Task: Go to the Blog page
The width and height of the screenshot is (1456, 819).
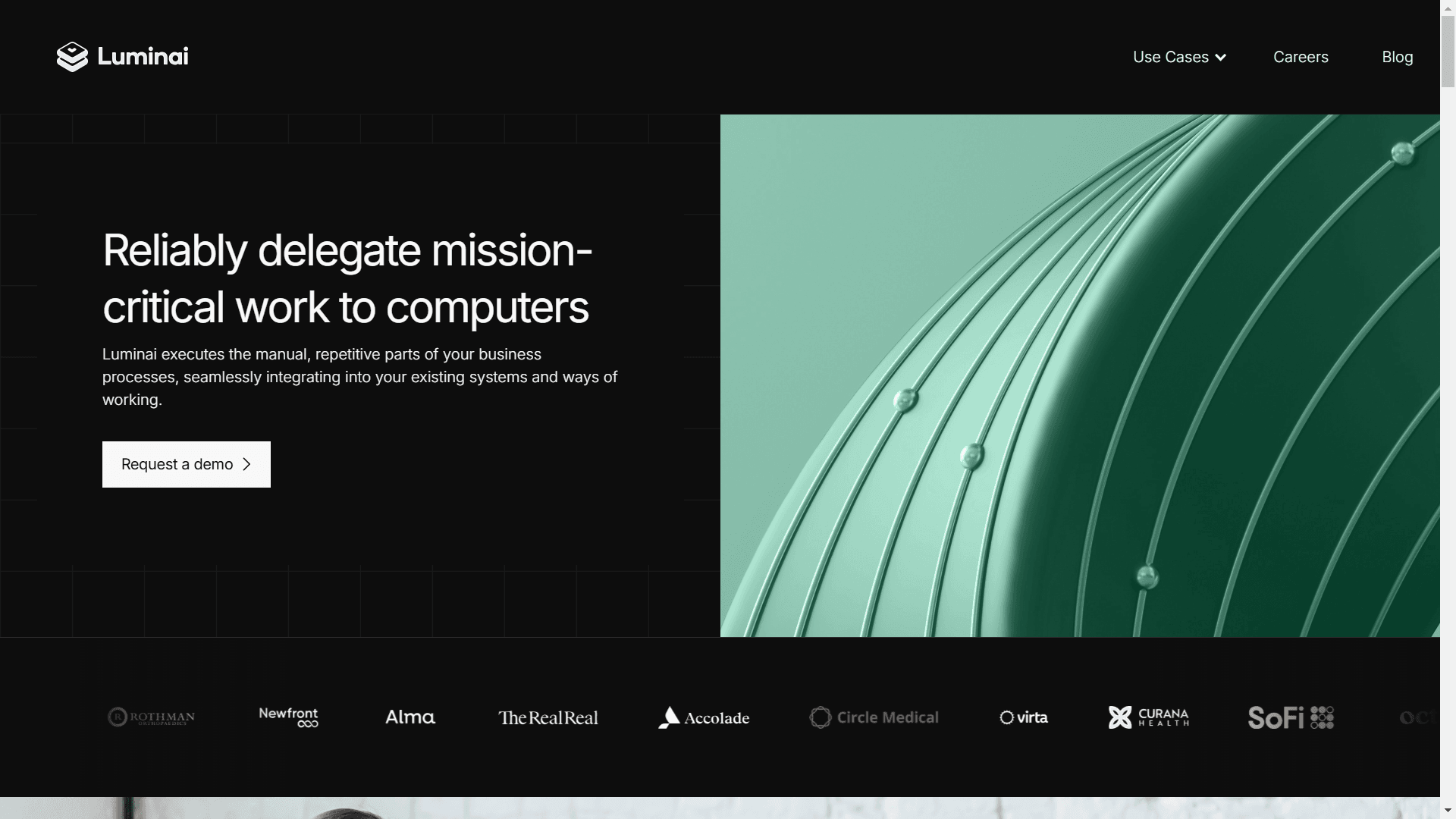Action: coord(1397,58)
